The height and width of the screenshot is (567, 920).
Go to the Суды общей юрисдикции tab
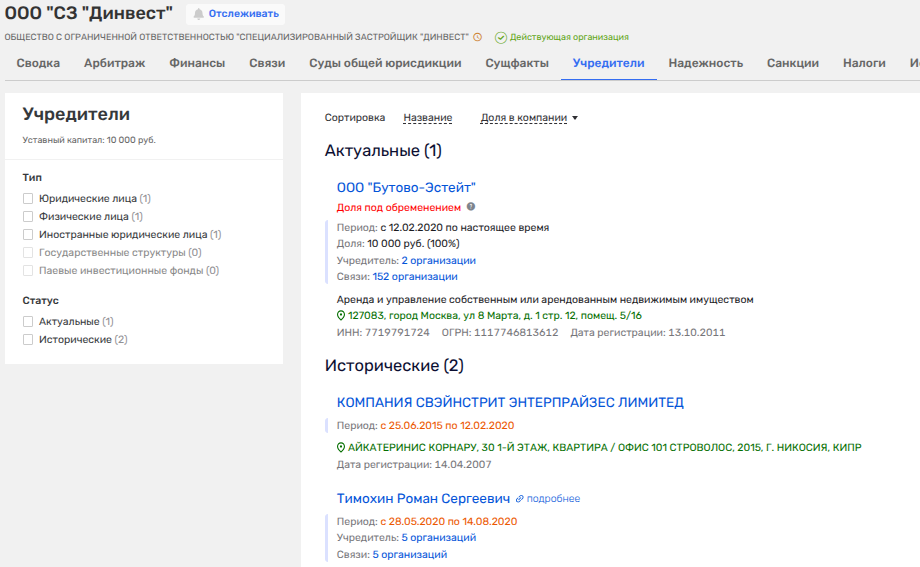385,63
